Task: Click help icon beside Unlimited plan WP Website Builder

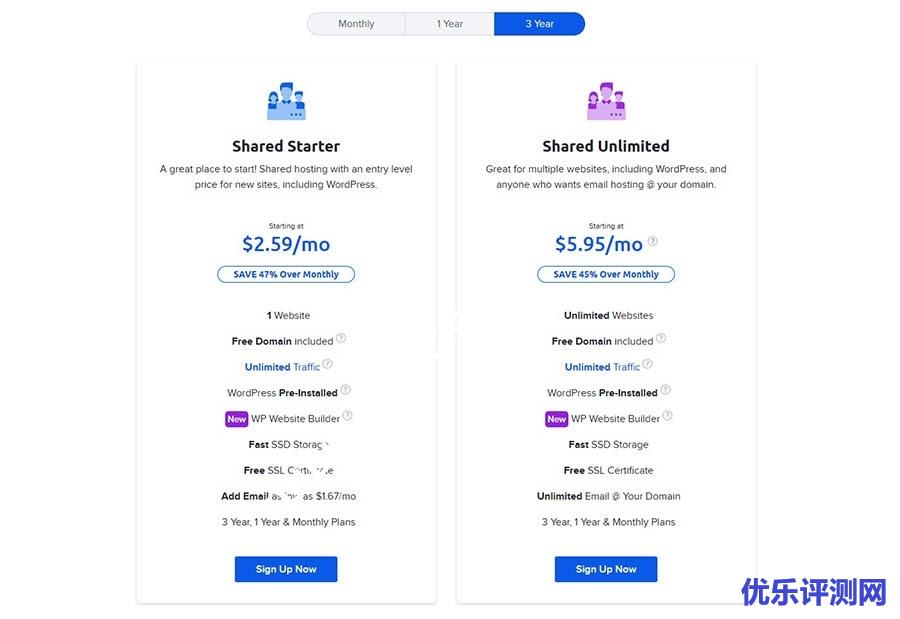Action: (668, 415)
